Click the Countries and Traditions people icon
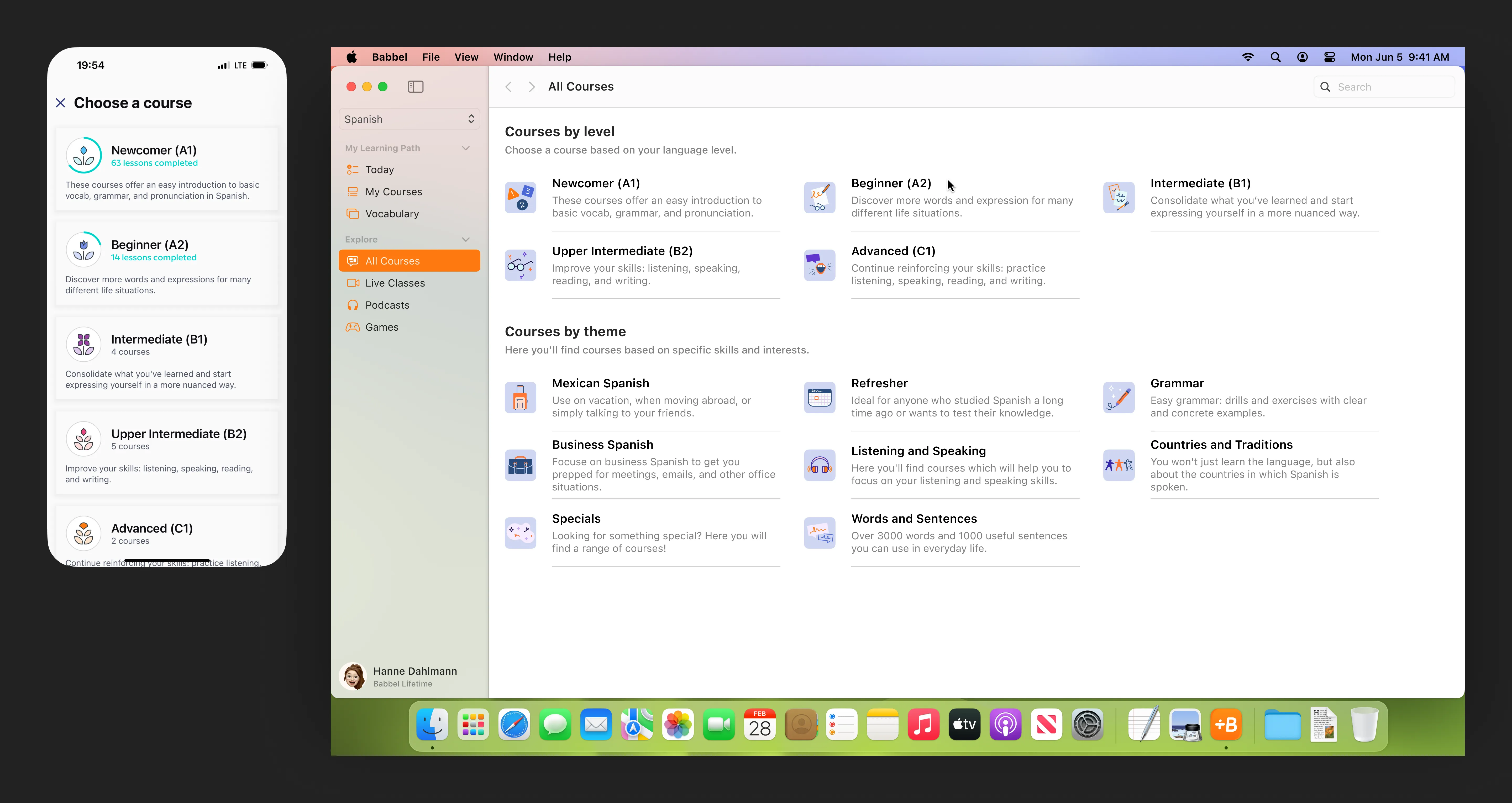Screen dimensions: 1512x803 [1119, 466]
